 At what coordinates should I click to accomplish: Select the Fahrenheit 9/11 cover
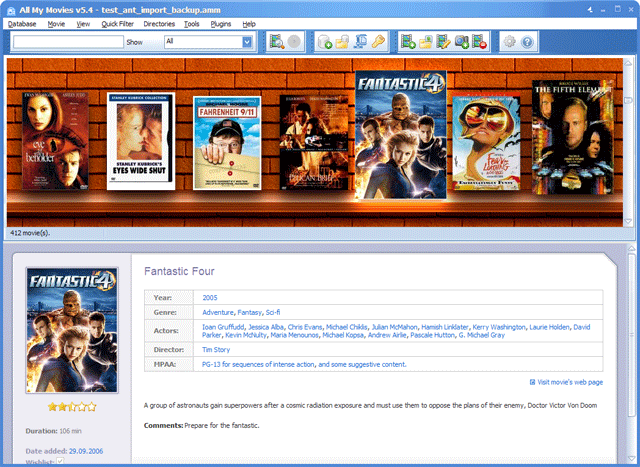[227, 143]
